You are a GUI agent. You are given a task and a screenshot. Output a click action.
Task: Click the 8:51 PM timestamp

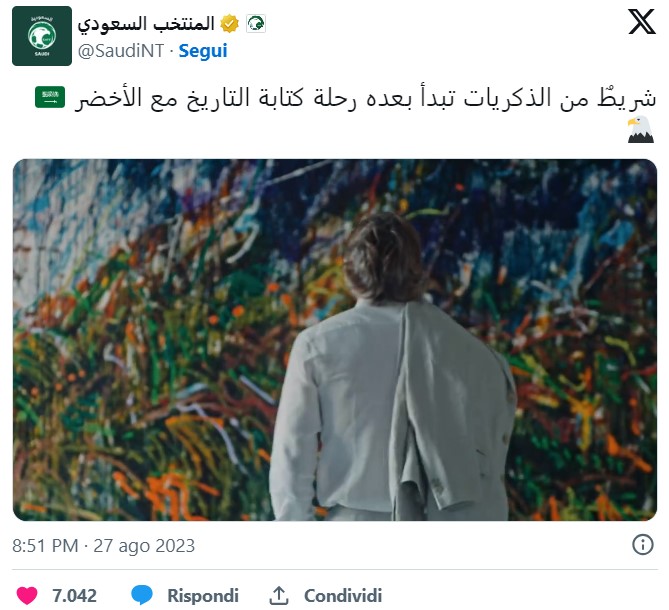[45, 546]
